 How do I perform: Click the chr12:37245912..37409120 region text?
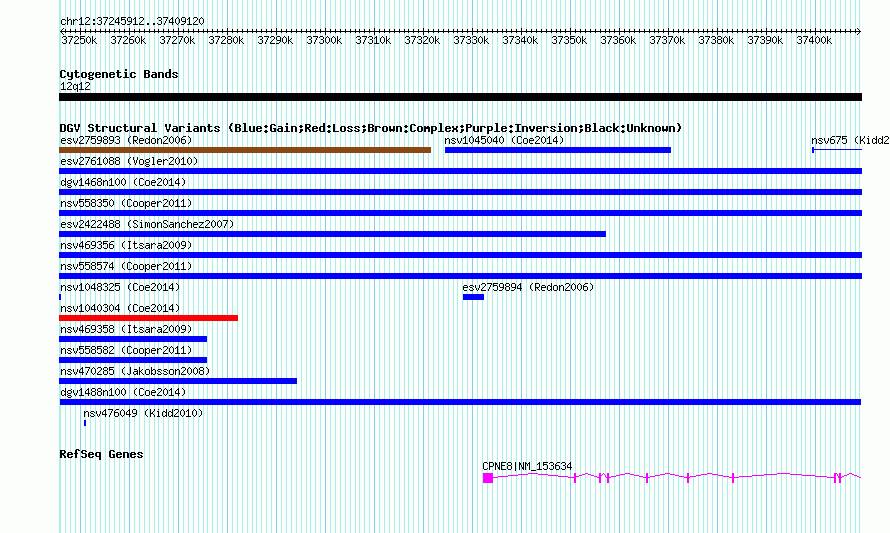(x=132, y=21)
